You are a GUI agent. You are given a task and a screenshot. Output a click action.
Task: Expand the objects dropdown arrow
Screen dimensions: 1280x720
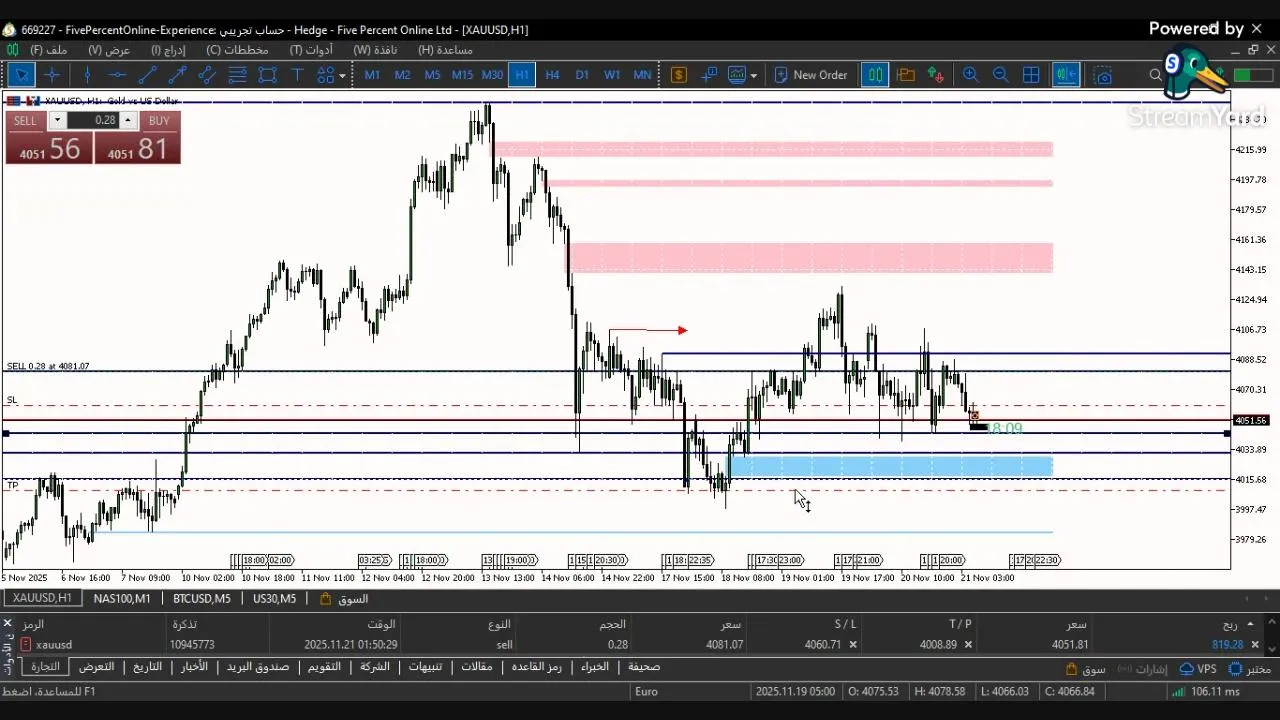[x=342, y=75]
